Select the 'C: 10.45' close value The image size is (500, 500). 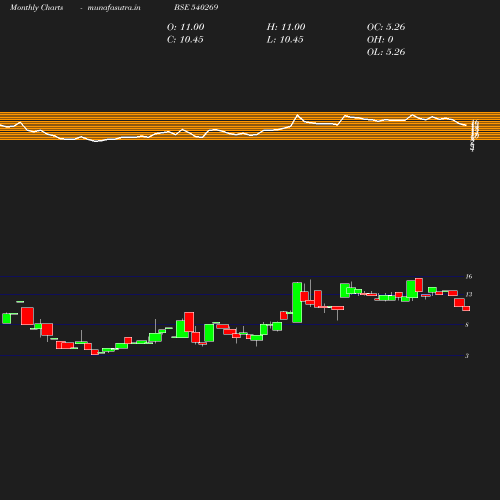pos(185,40)
